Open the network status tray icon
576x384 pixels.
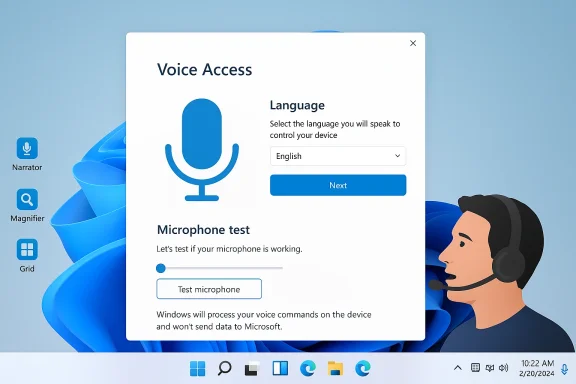[x=490, y=367]
